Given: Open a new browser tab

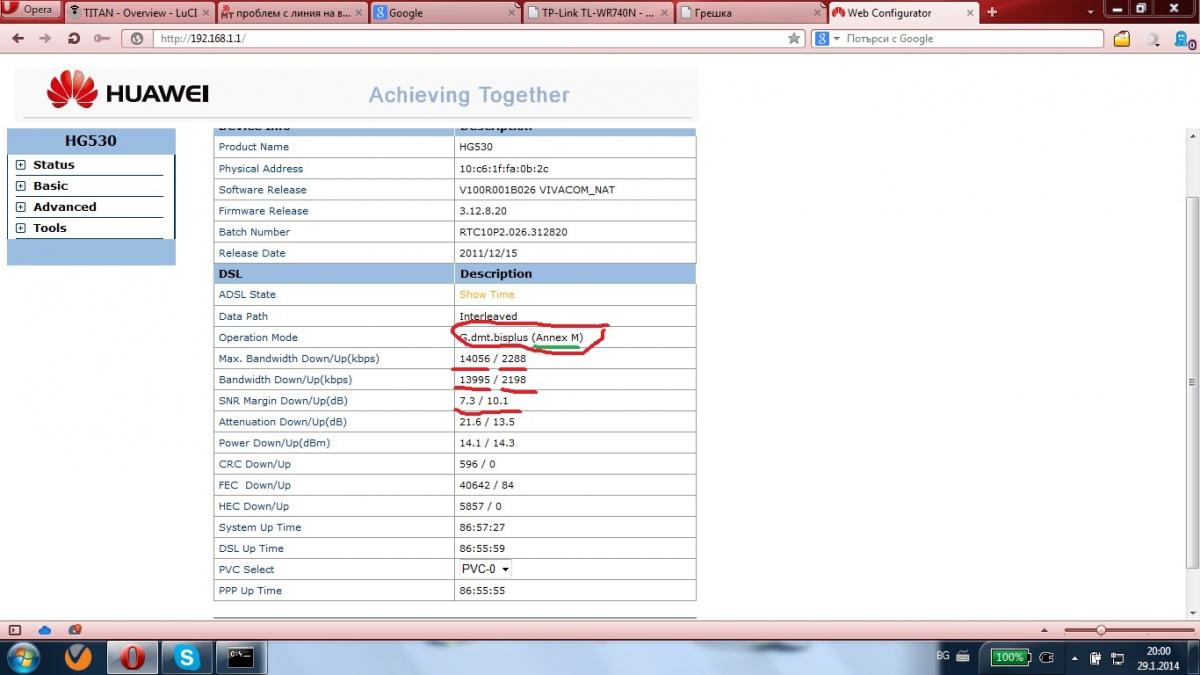Looking at the screenshot, I should coord(992,13).
